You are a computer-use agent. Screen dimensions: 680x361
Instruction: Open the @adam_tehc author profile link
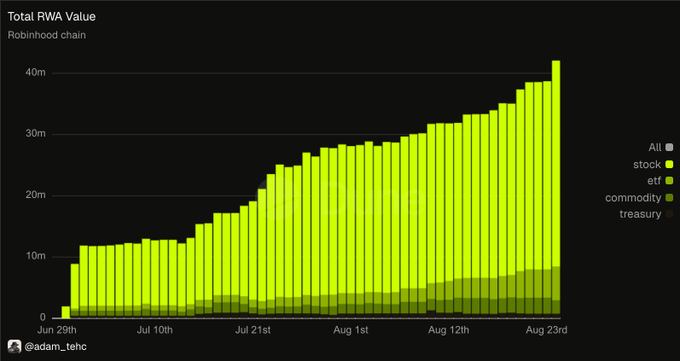point(56,347)
